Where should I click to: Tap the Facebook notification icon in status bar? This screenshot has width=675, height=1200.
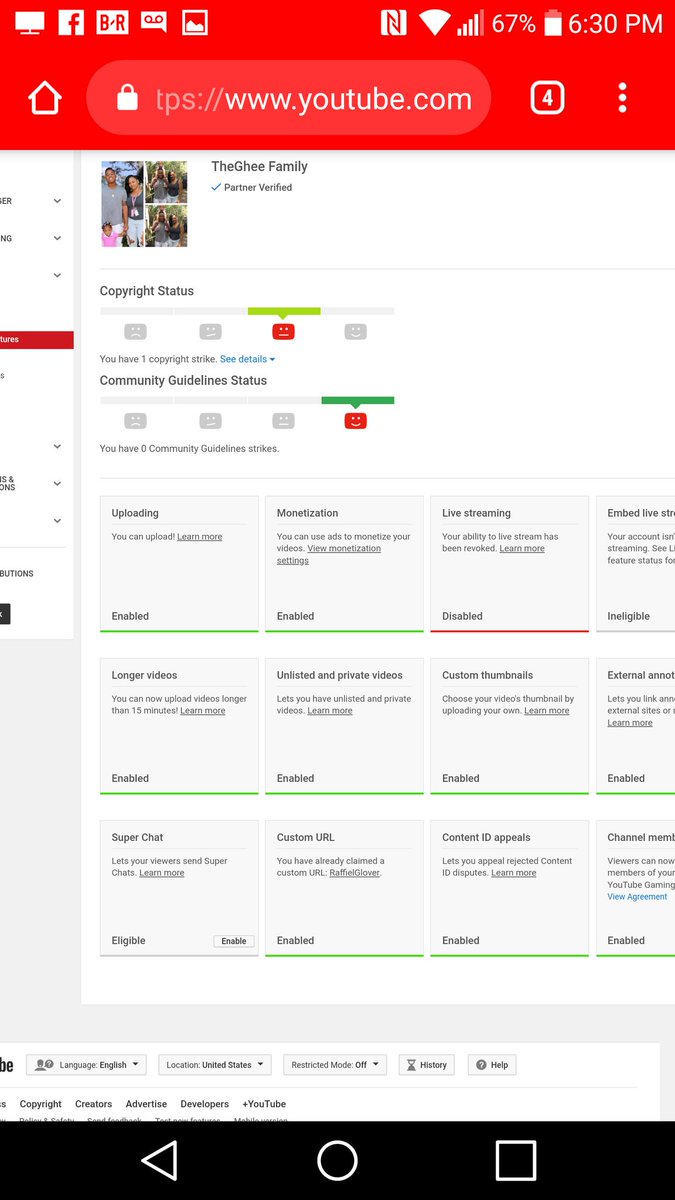(x=70, y=22)
